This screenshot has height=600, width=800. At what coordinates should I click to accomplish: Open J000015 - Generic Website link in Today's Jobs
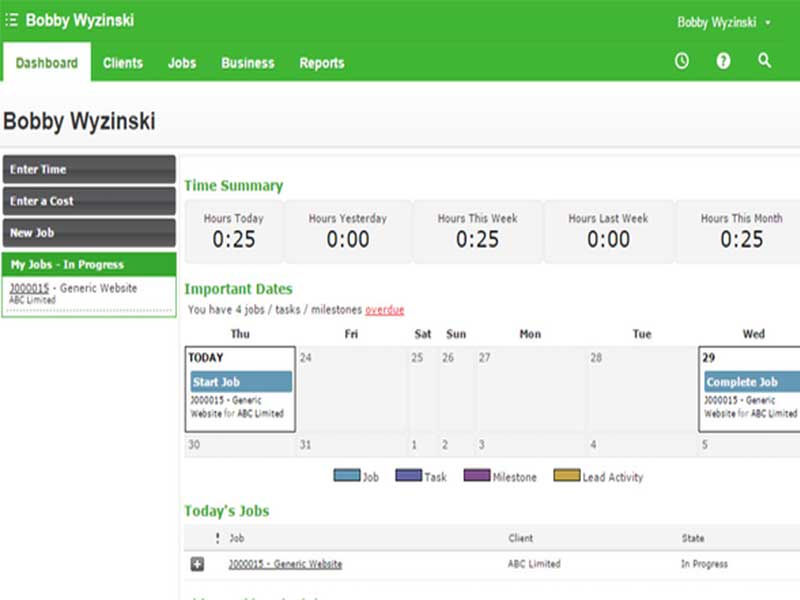pyautogui.click(x=285, y=564)
